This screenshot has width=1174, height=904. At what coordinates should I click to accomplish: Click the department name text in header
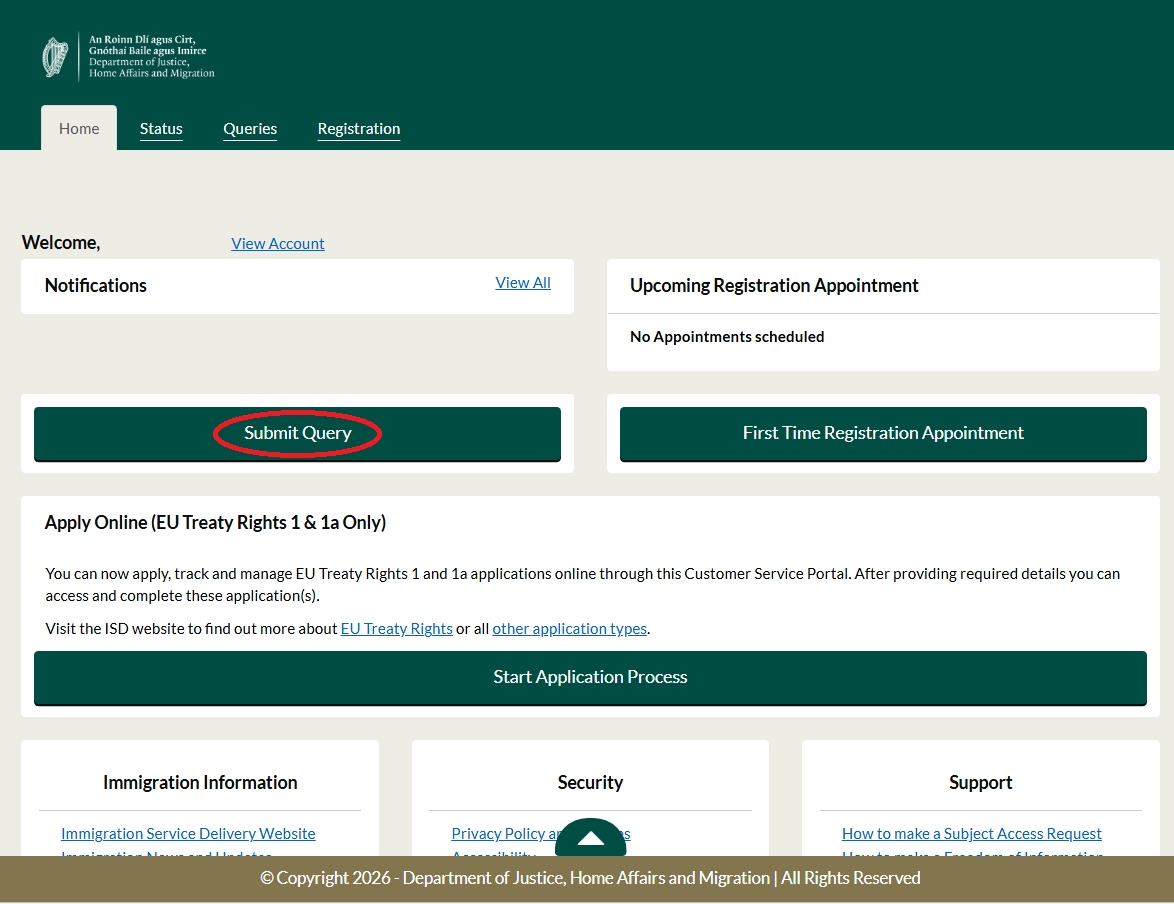tap(151, 56)
